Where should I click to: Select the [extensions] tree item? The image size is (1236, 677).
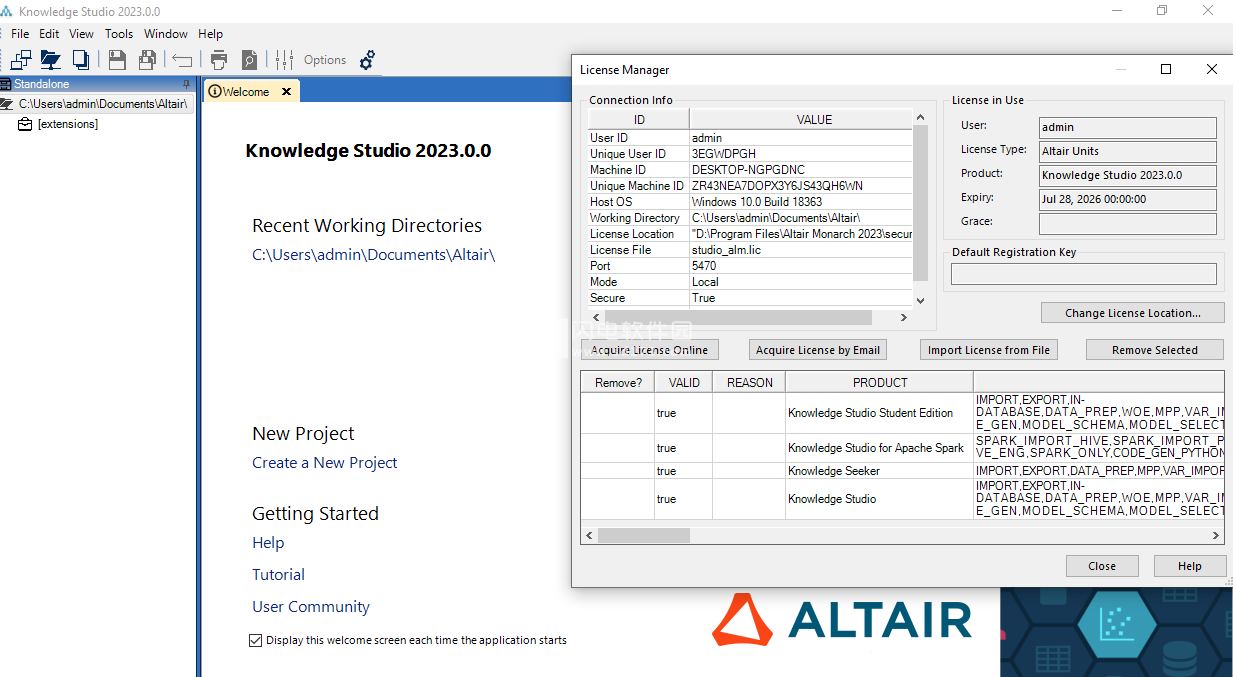click(68, 124)
